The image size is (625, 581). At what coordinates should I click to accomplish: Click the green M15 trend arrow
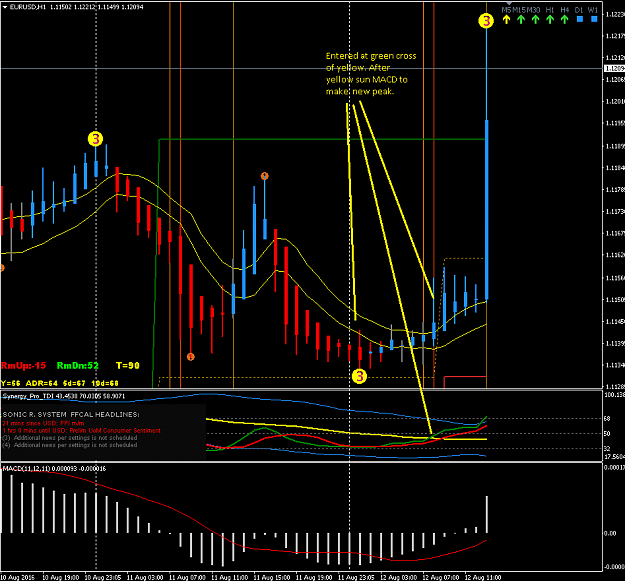521,19
